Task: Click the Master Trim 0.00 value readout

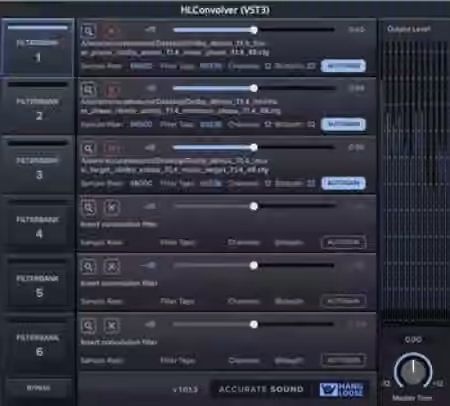Action: point(413,340)
